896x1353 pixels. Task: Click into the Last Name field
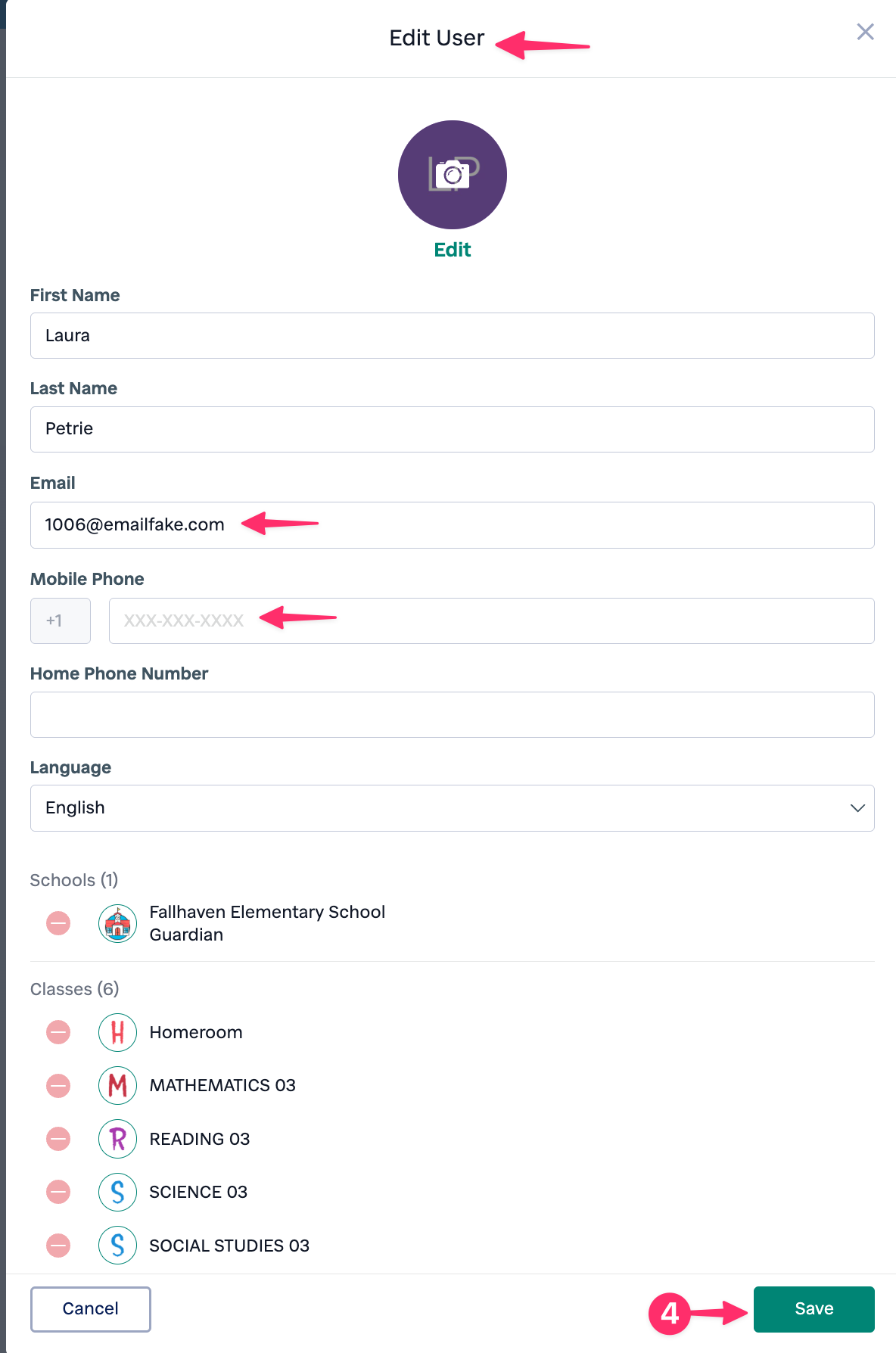(452, 429)
